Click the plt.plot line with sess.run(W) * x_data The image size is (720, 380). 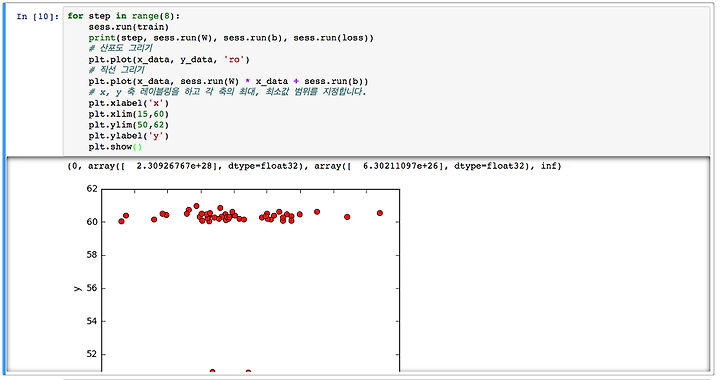(x=228, y=81)
